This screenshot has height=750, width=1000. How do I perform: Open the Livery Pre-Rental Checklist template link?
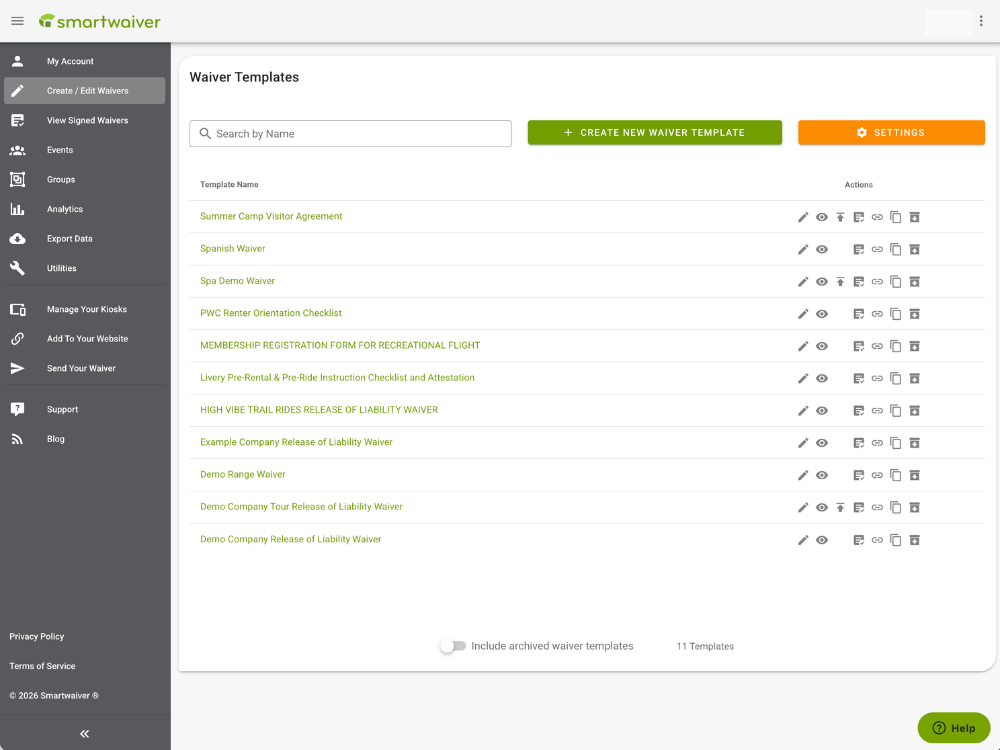pyautogui.click(x=337, y=378)
